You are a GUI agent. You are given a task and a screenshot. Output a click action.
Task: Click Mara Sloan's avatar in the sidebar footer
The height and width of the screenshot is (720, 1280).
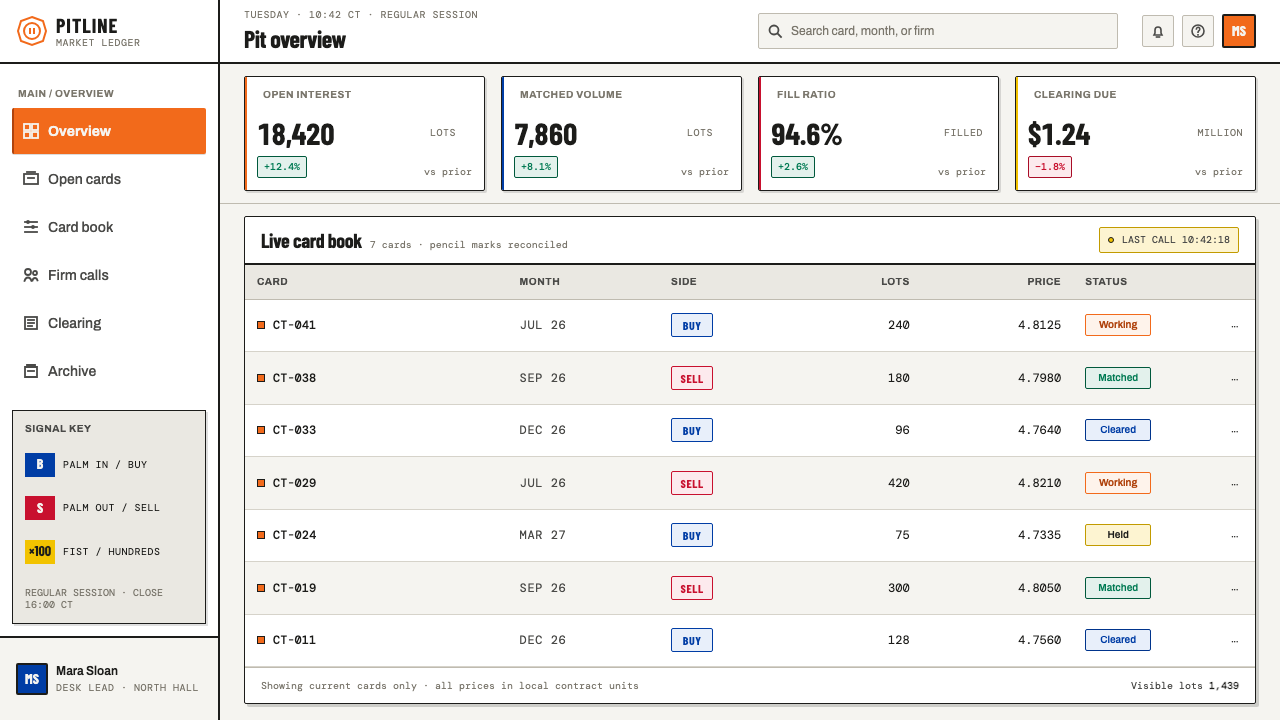(x=32, y=678)
